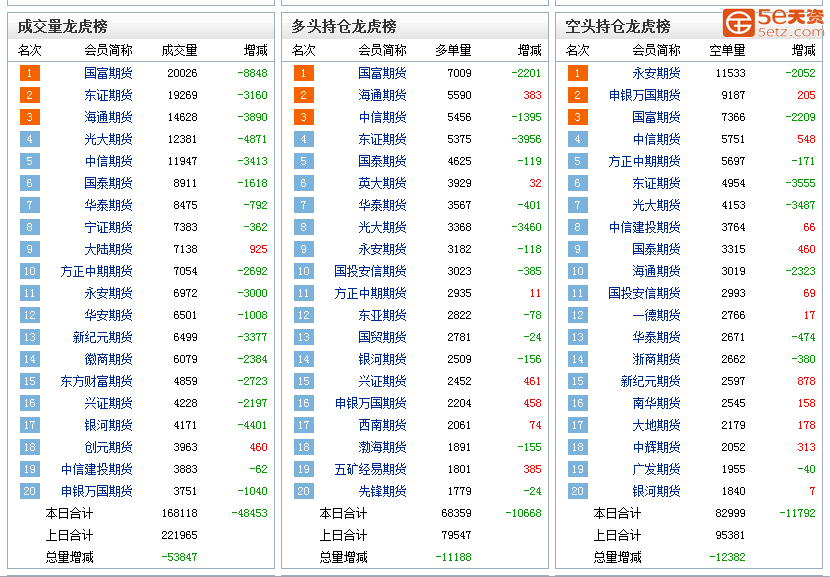Select the 空头持仓龙虎榜 panel title
Viewport: 830px width, 577px height.
[x=618, y=26]
